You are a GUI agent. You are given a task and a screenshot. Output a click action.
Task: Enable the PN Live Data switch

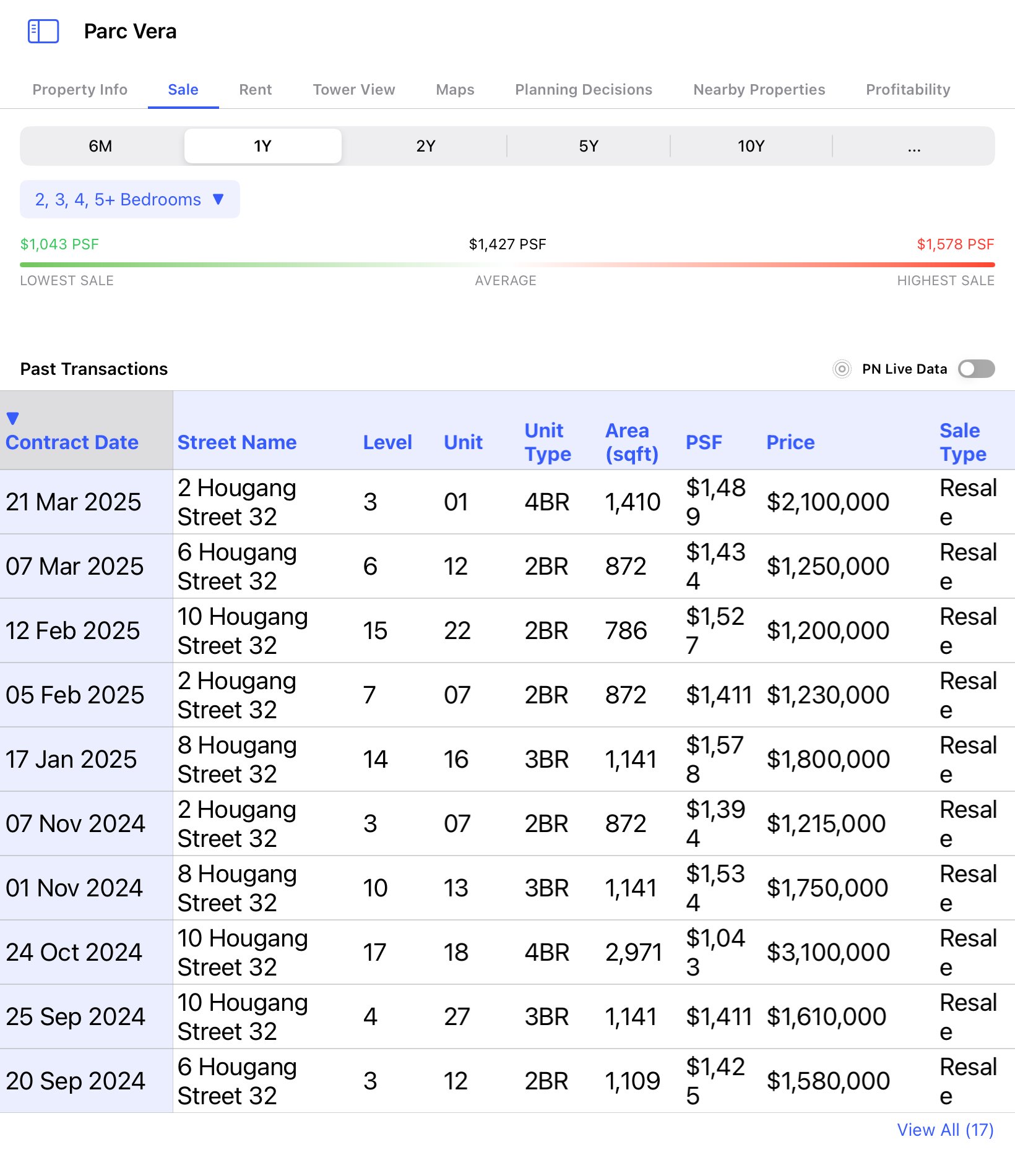click(x=976, y=369)
